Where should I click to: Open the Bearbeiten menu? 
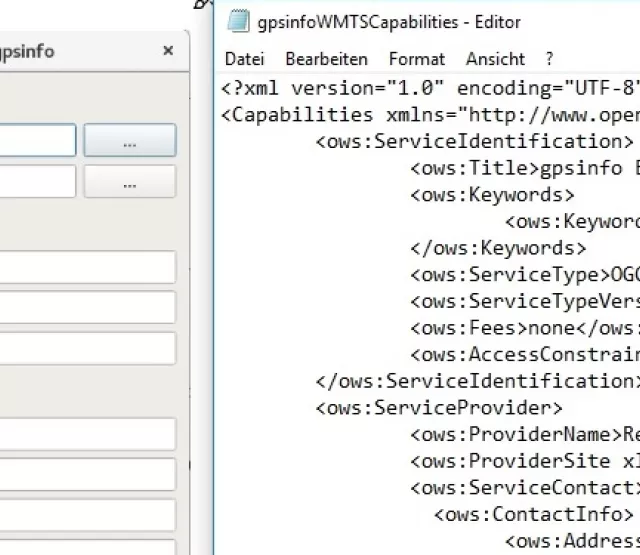coord(326,59)
